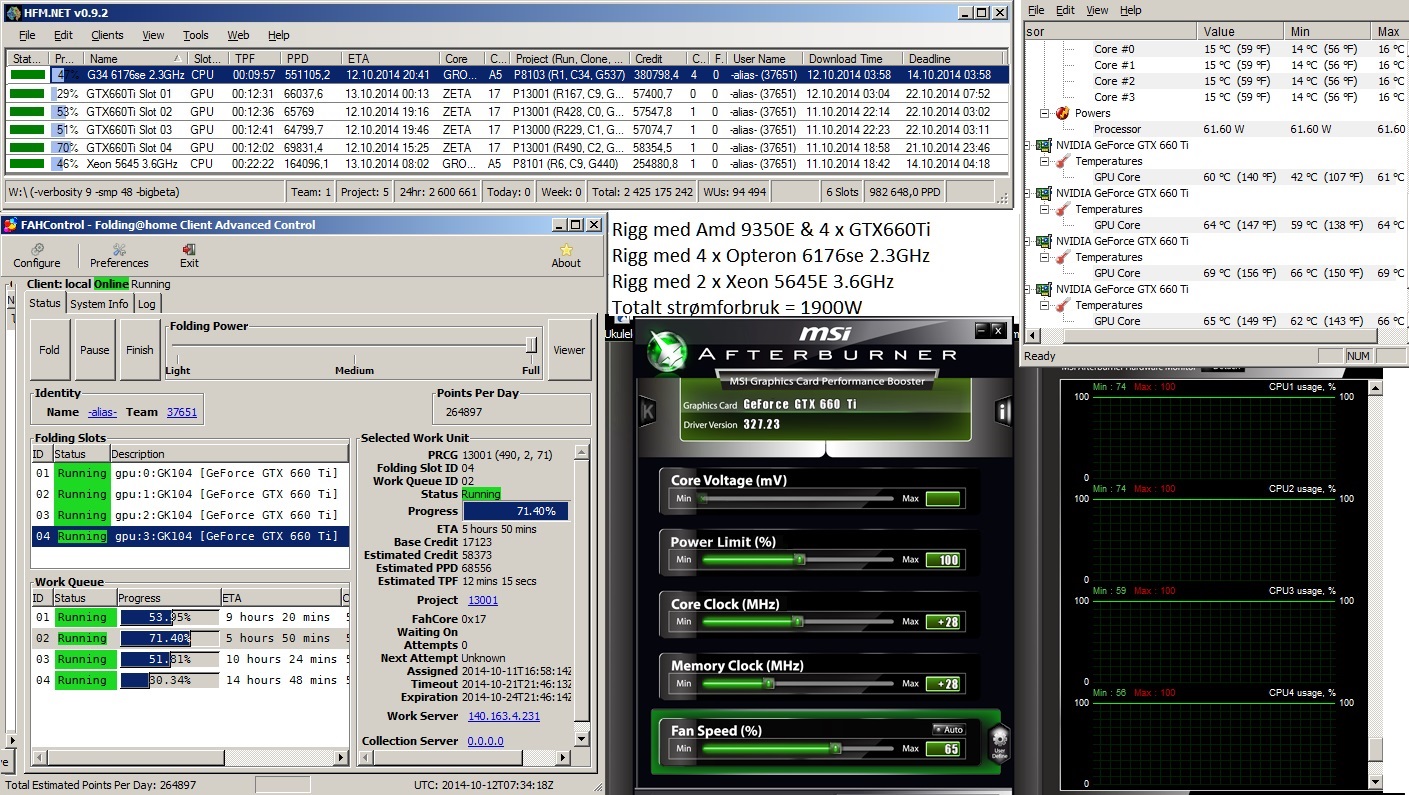This screenshot has height=795, width=1409.
Task: Open HFM.NET File menu
Action: [27, 35]
